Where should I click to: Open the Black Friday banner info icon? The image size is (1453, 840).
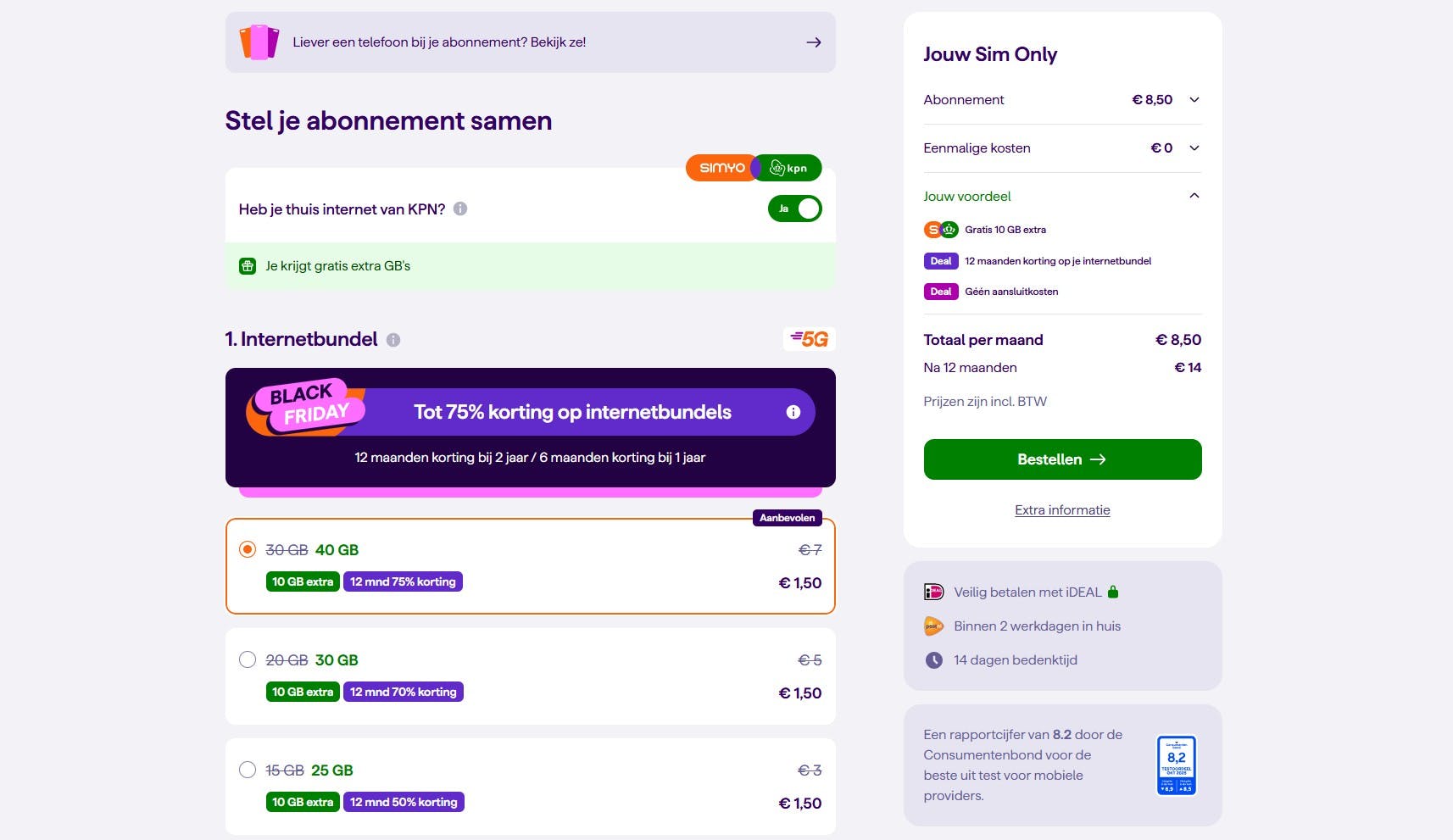click(793, 412)
